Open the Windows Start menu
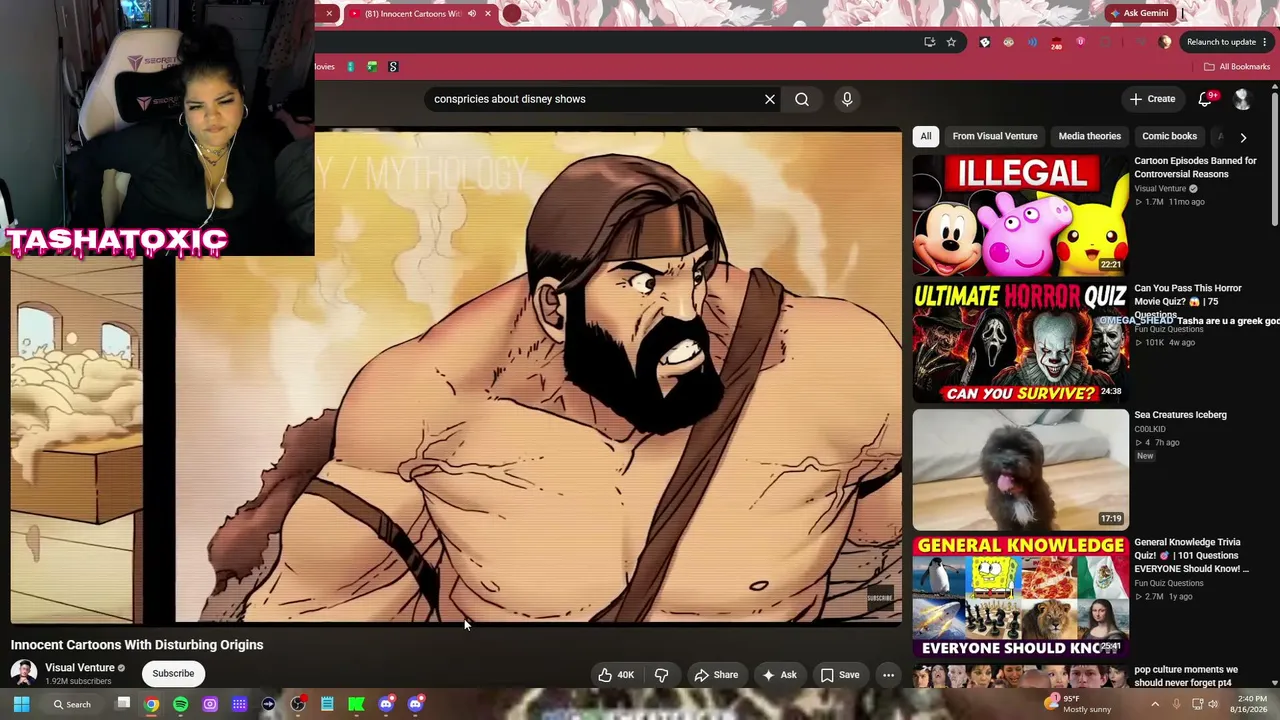Screen dimensions: 1280x720 [x=21, y=704]
